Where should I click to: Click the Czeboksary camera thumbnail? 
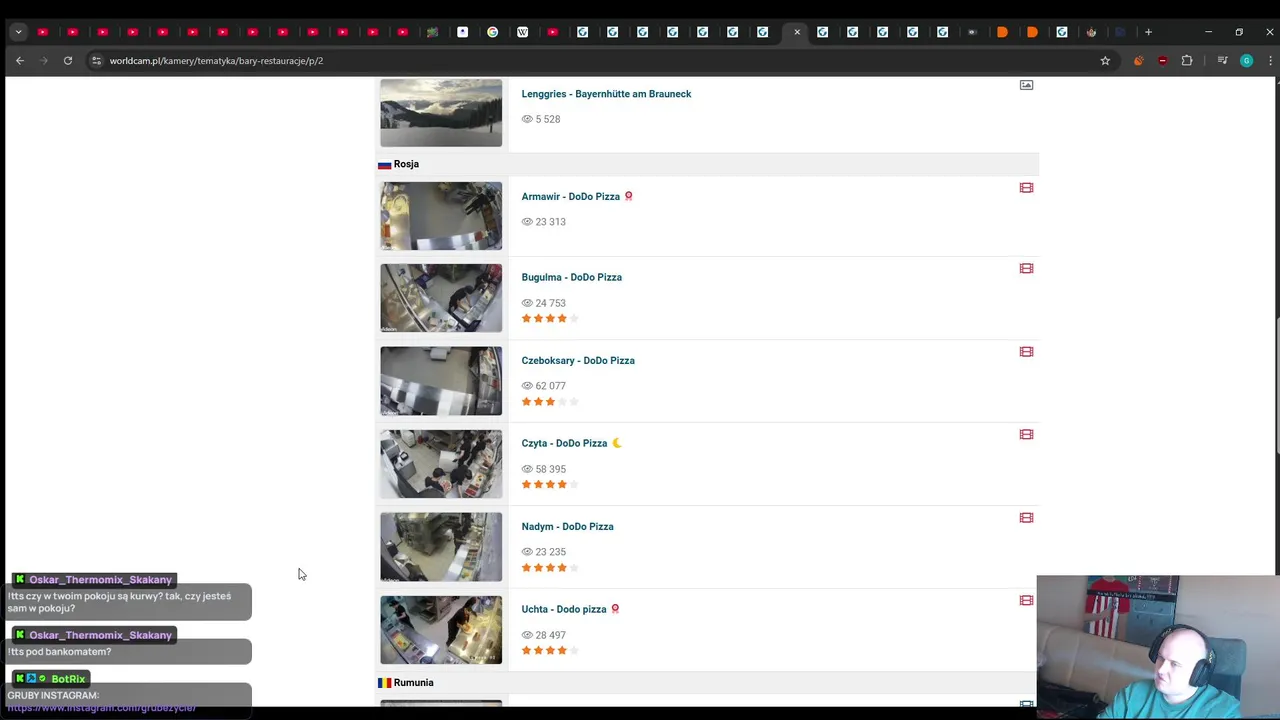click(441, 381)
